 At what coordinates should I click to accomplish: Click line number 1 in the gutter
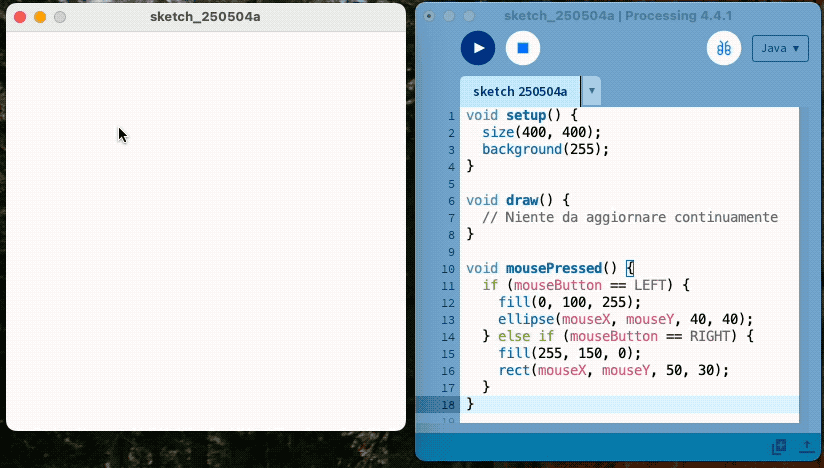click(451, 115)
